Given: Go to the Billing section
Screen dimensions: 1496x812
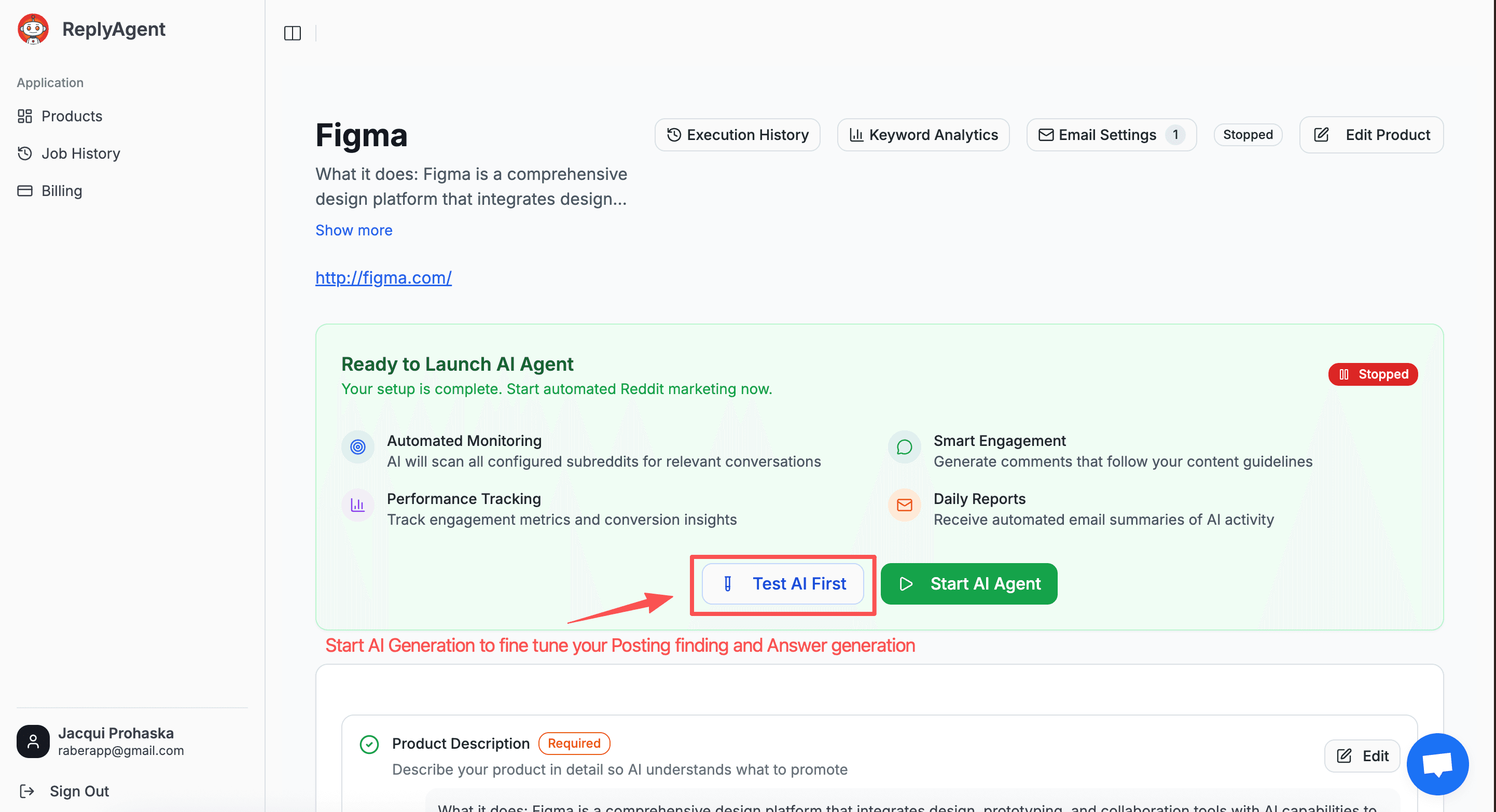Looking at the screenshot, I should click(x=62, y=191).
